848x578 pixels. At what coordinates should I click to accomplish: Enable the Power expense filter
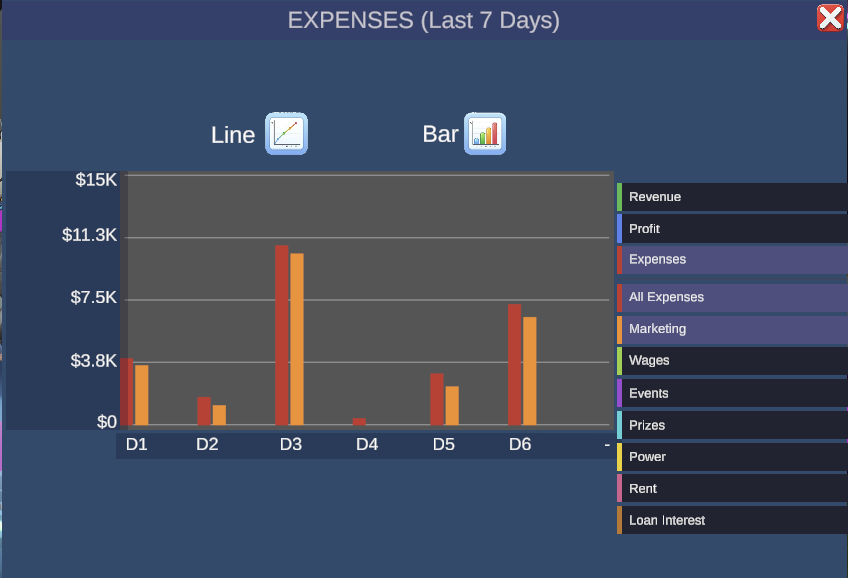(x=732, y=457)
